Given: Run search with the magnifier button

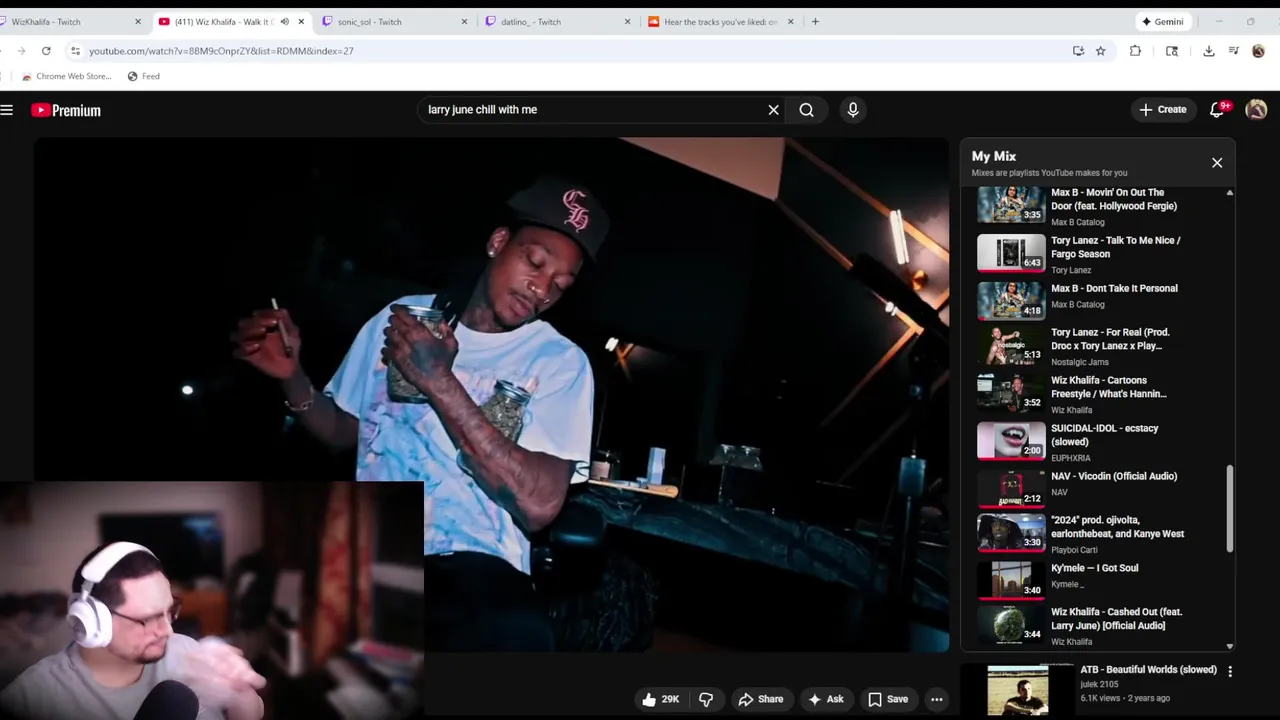Looking at the screenshot, I should click(806, 110).
